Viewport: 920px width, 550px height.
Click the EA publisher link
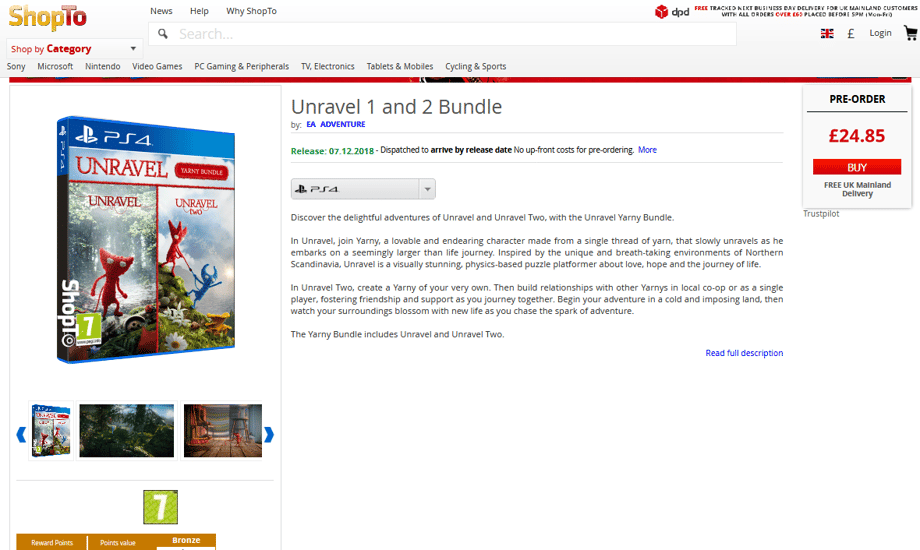click(x=311, y=124)
